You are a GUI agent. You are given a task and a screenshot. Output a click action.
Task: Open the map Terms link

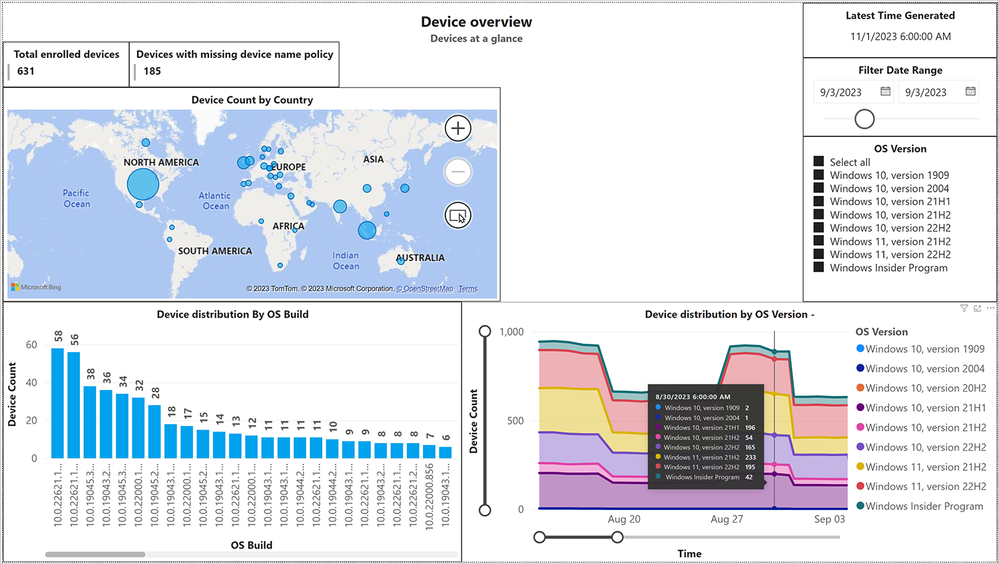coord(468,289)
